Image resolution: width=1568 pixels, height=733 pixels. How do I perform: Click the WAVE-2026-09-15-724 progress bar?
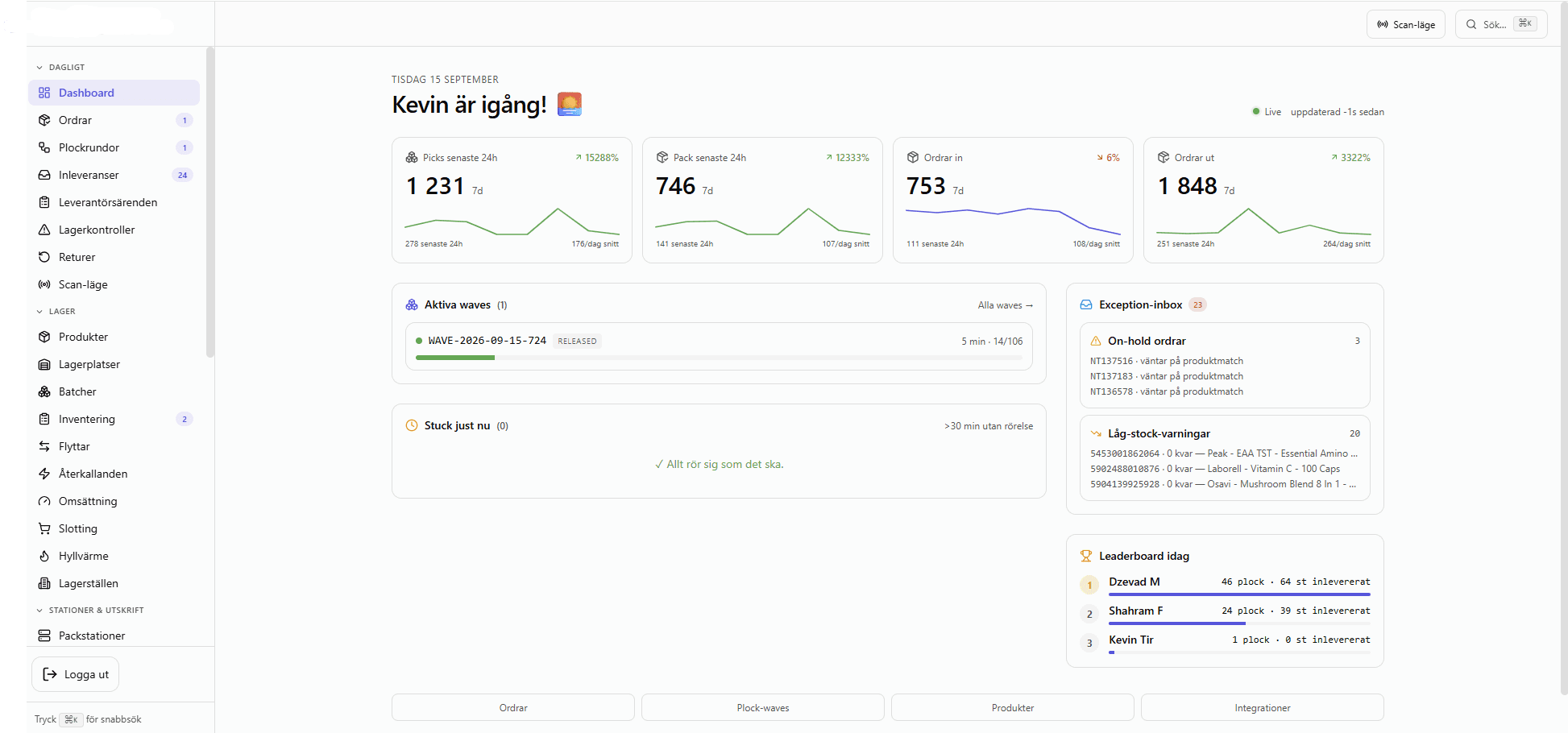pos(719,358)
